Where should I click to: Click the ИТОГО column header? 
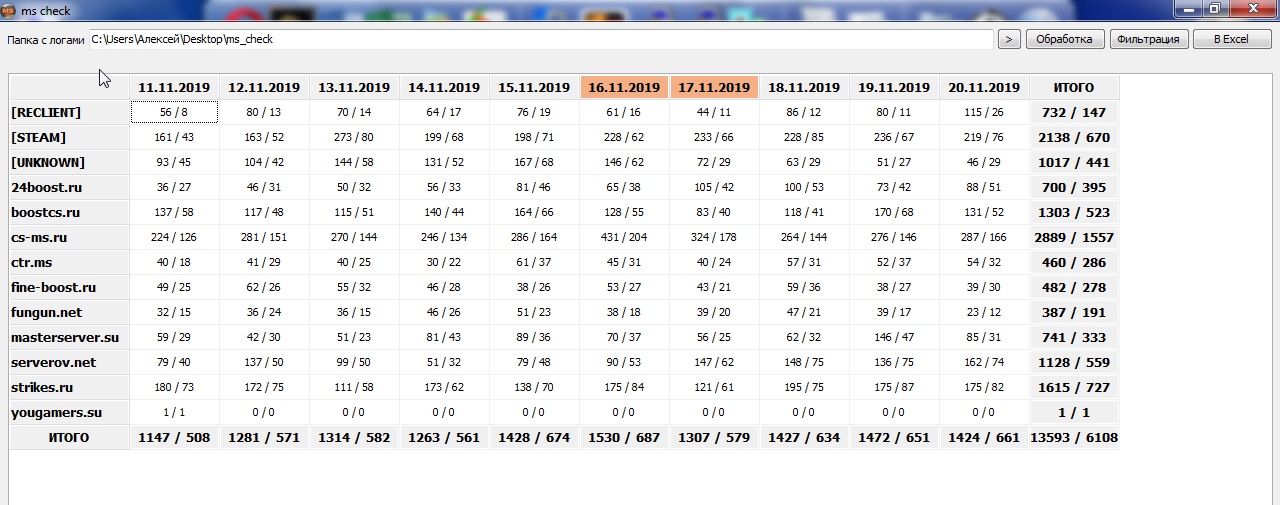(x=1074, y=87)
